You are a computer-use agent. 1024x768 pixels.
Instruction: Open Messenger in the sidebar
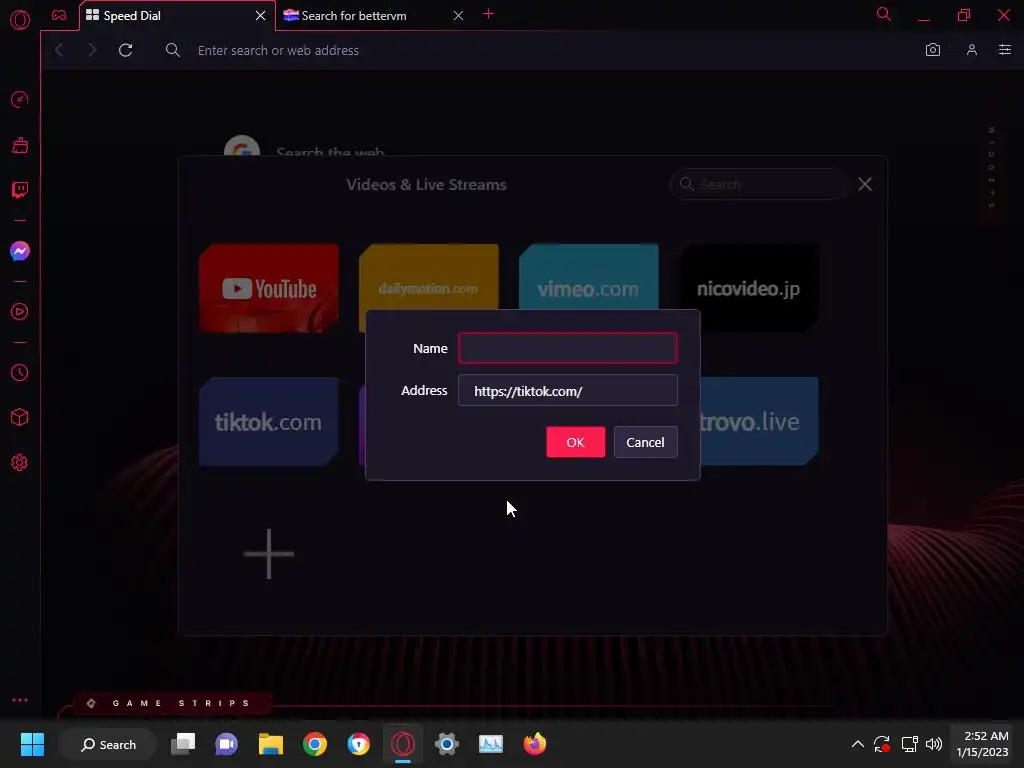pos(20,251)
